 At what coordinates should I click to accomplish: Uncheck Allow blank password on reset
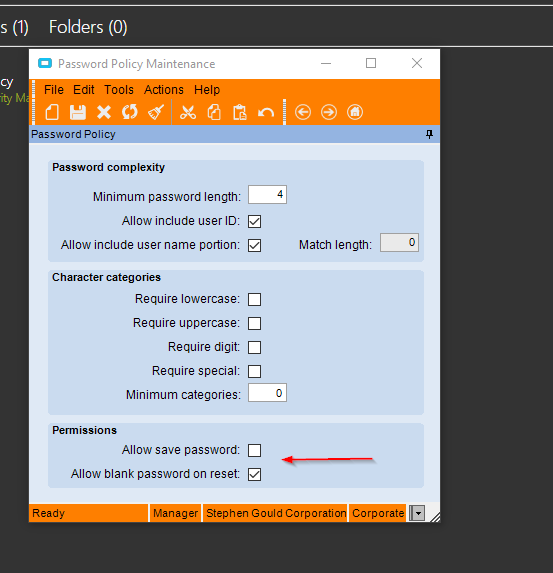(254, 475)
